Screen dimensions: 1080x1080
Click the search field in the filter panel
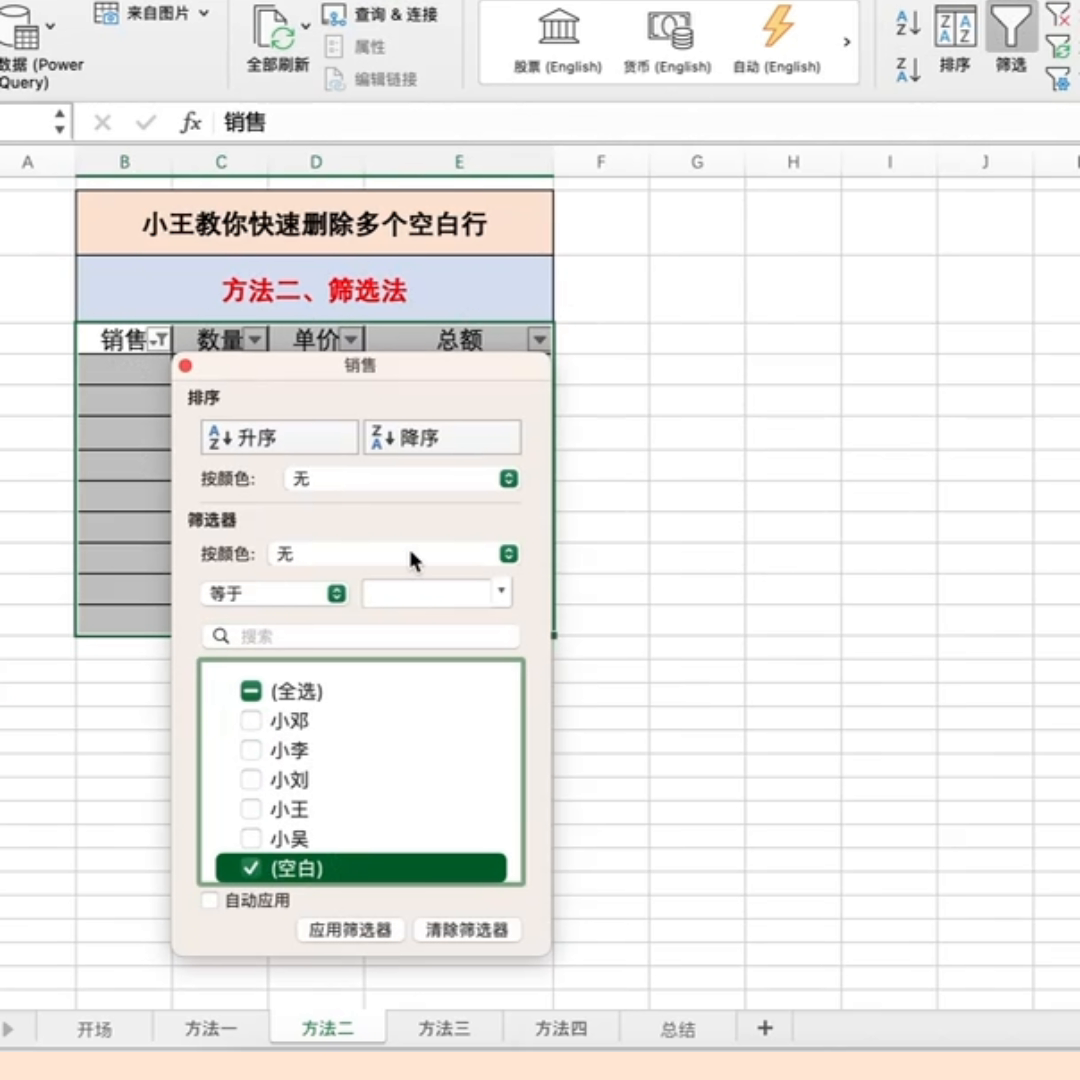pos(360,636)
